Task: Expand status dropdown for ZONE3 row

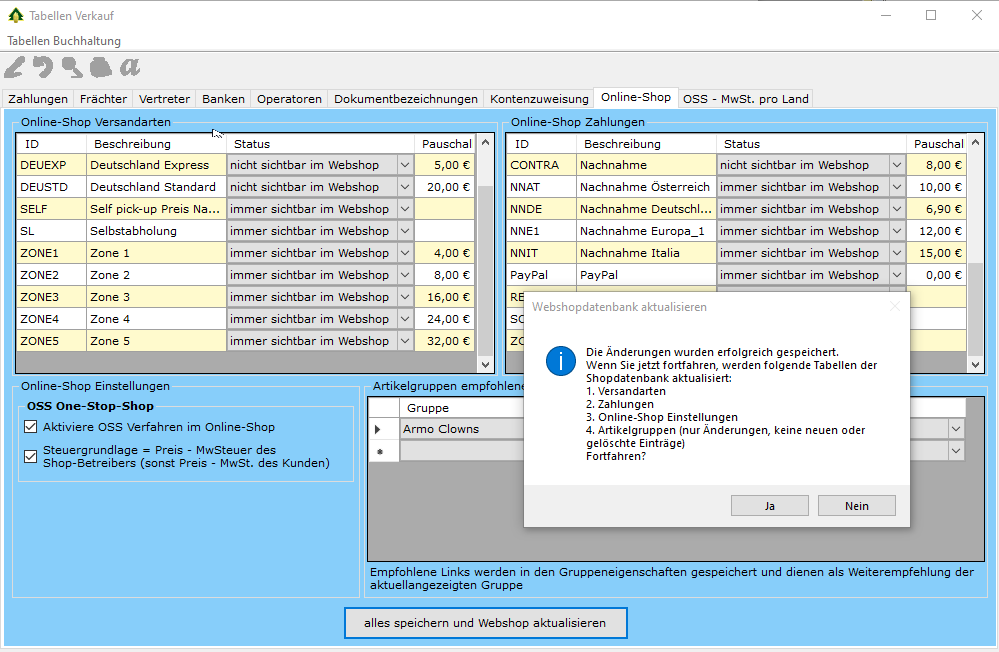Action: (x=405, y=297)
